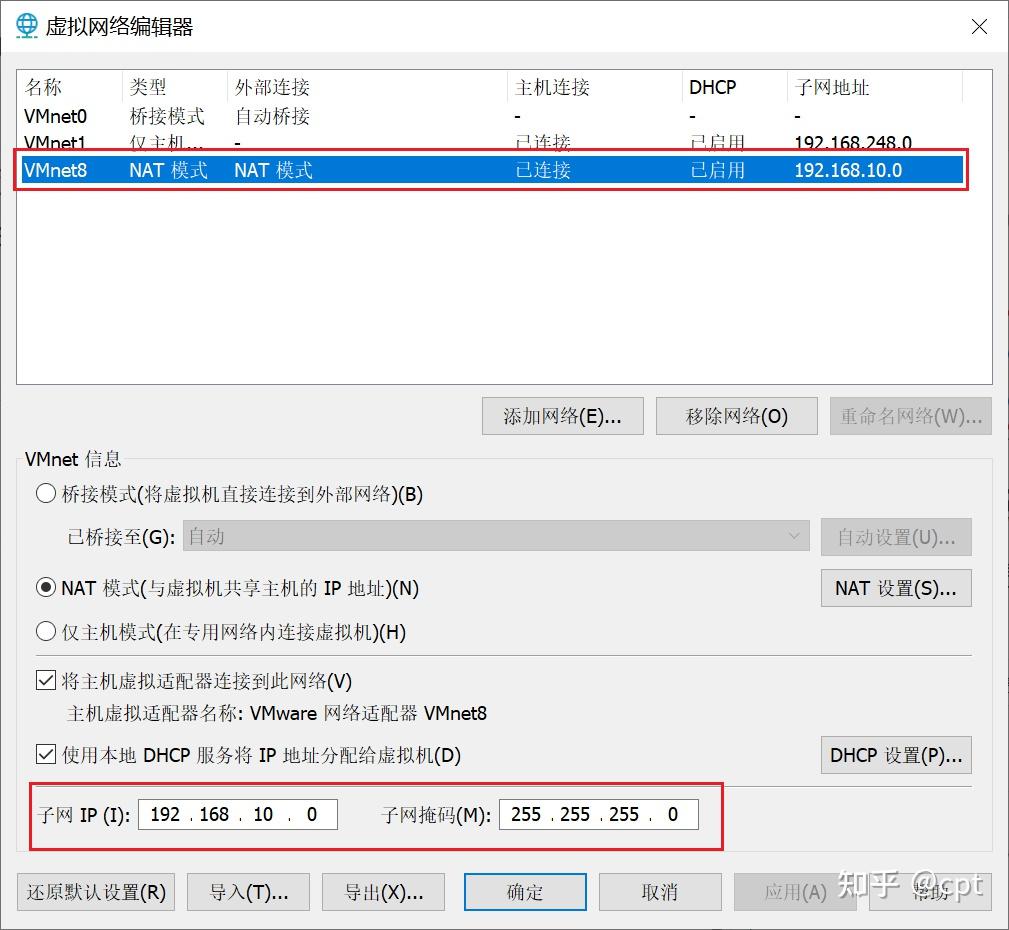The height and width of the screenshot is (930, 1009).
Task: Click the 子网掩码 input field
Action: pyautogui.click(x=598, y=815)
